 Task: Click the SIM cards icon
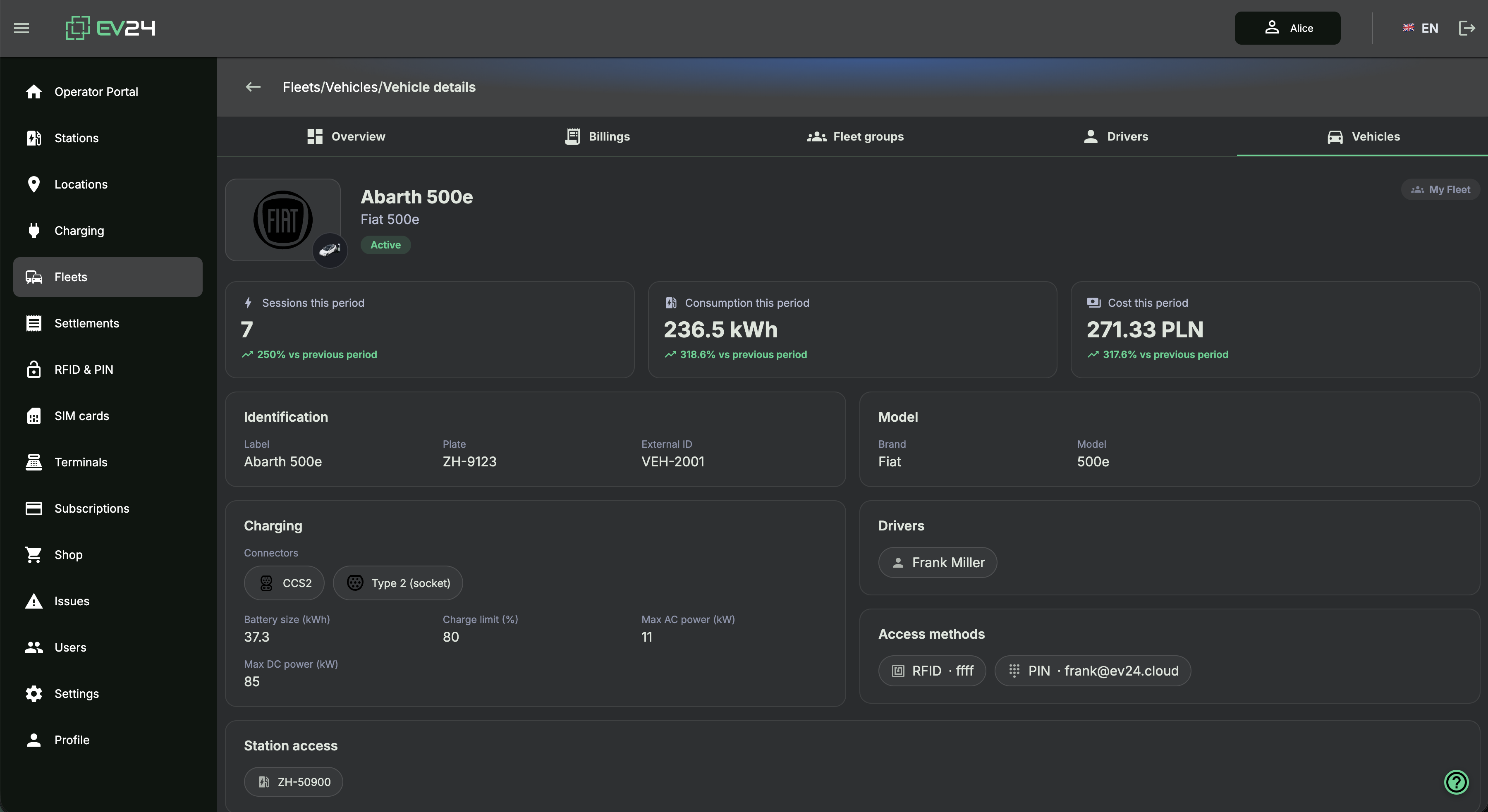pos(34,416)
